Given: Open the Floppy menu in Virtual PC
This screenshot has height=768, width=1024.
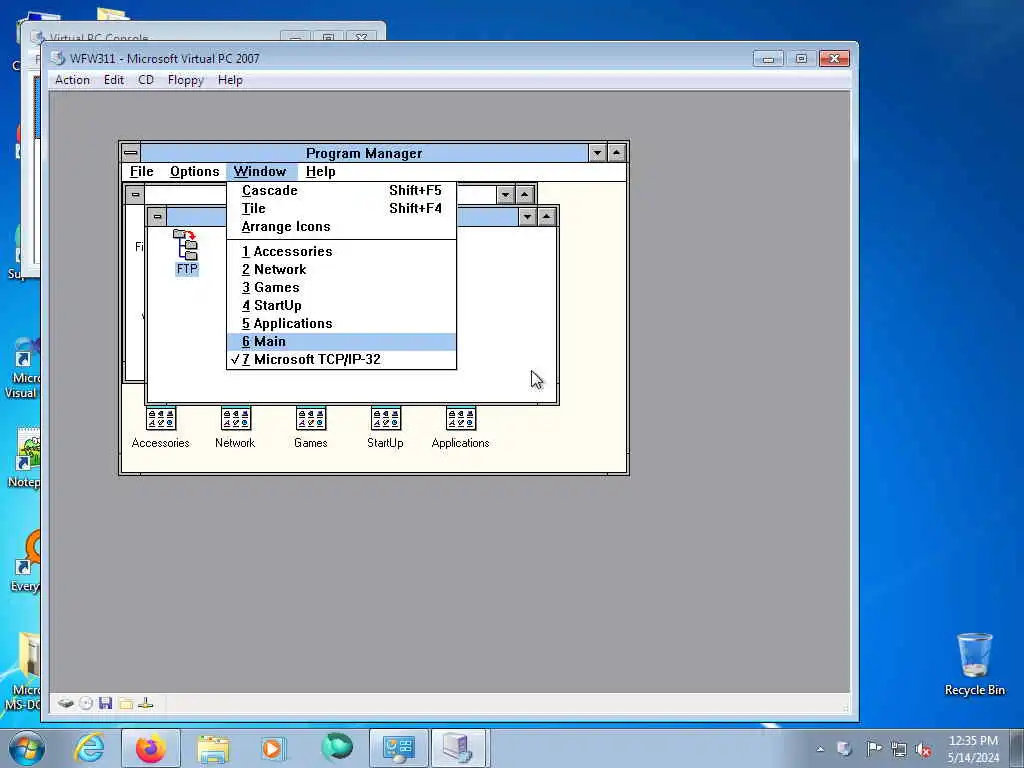Looking at the screenshot, I should click(x=185, y=80).
